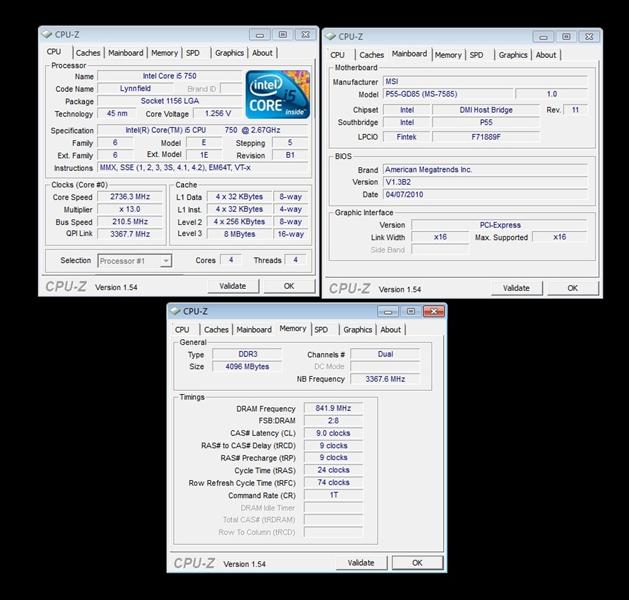Select Graphics tab in the motherboard window
The width and height of the screenshot is (629, 600).
[512, 55]
